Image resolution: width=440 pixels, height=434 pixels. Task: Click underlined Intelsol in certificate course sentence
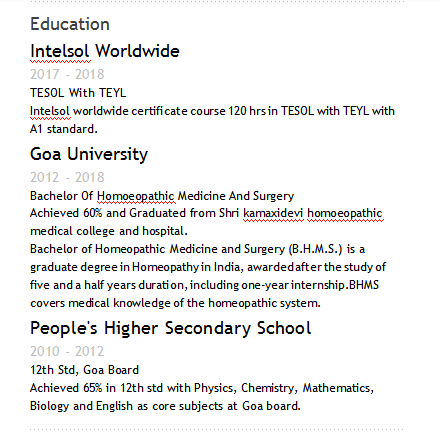click(50, 111)
